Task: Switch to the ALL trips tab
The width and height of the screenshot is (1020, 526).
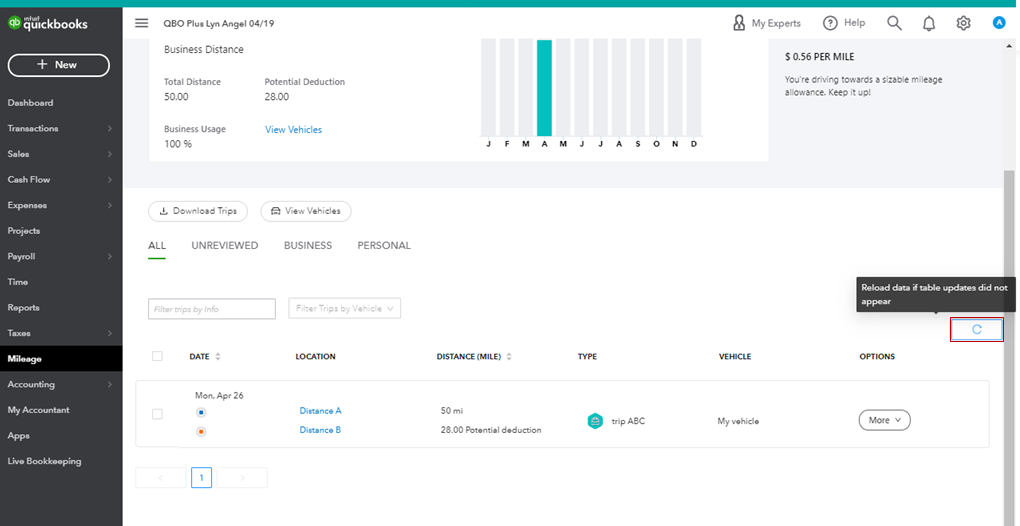Action: coord(157,246)
